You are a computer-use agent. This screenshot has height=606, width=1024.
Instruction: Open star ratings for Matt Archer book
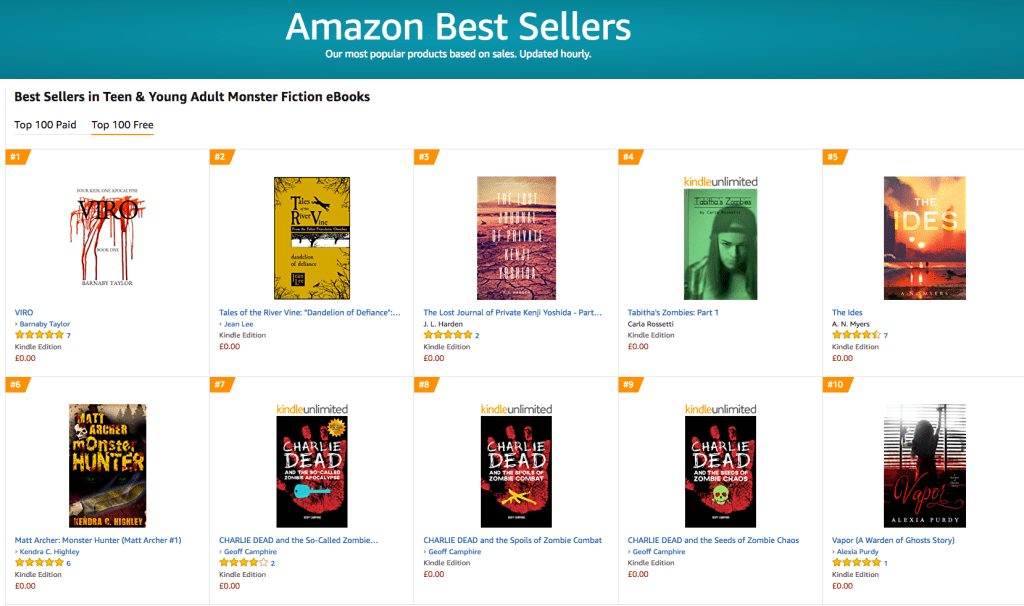[x=40, y=563]
